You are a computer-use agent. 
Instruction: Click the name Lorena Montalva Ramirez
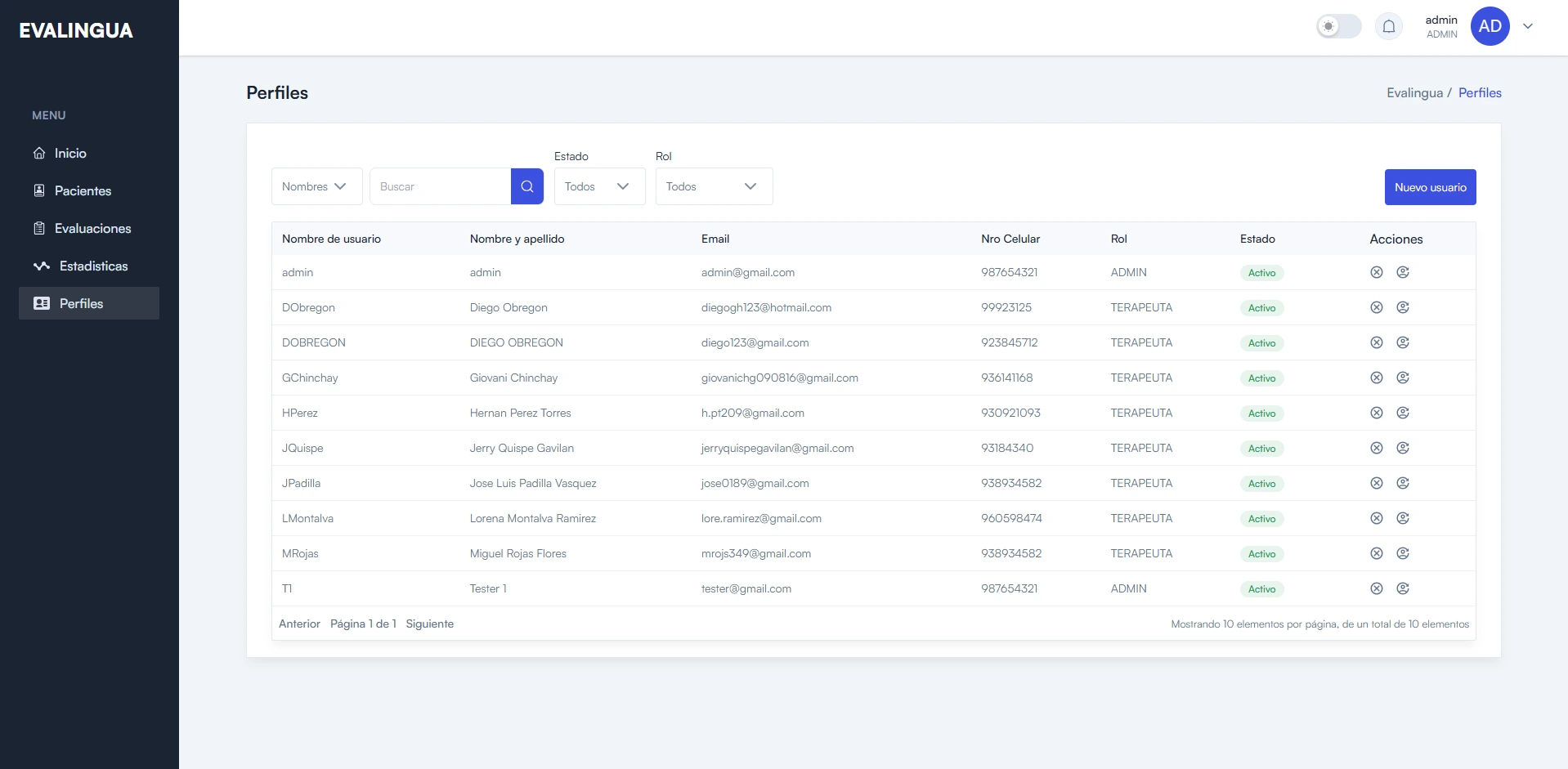[x=533, y=518]
